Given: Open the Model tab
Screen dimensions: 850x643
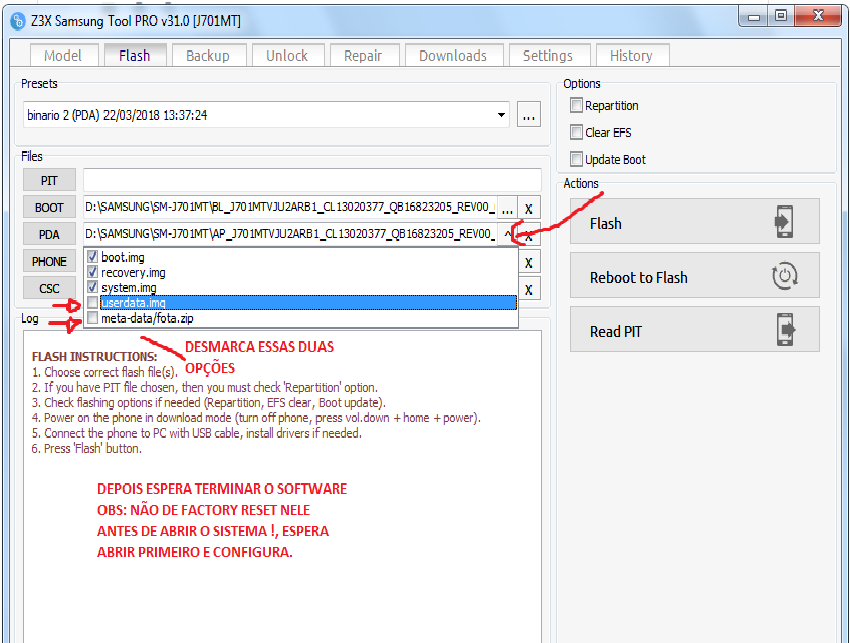Looking at the screenshot, I should point(63,56).
